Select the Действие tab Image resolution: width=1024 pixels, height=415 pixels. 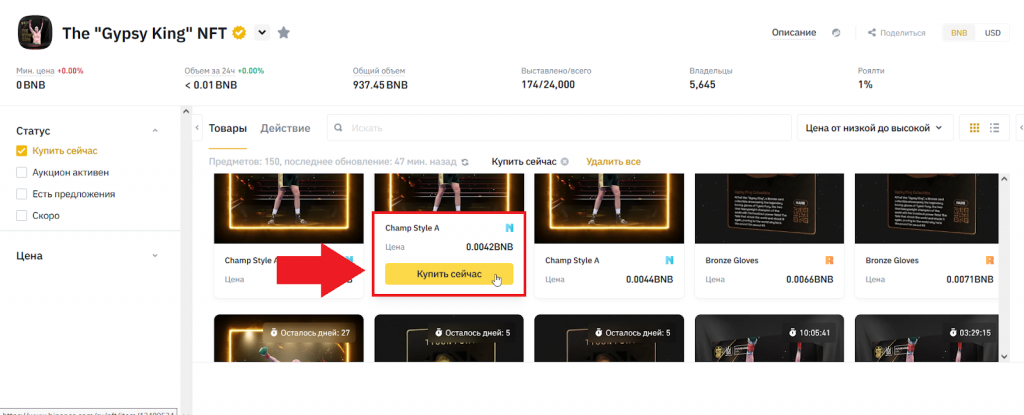(x=285, y=128)
